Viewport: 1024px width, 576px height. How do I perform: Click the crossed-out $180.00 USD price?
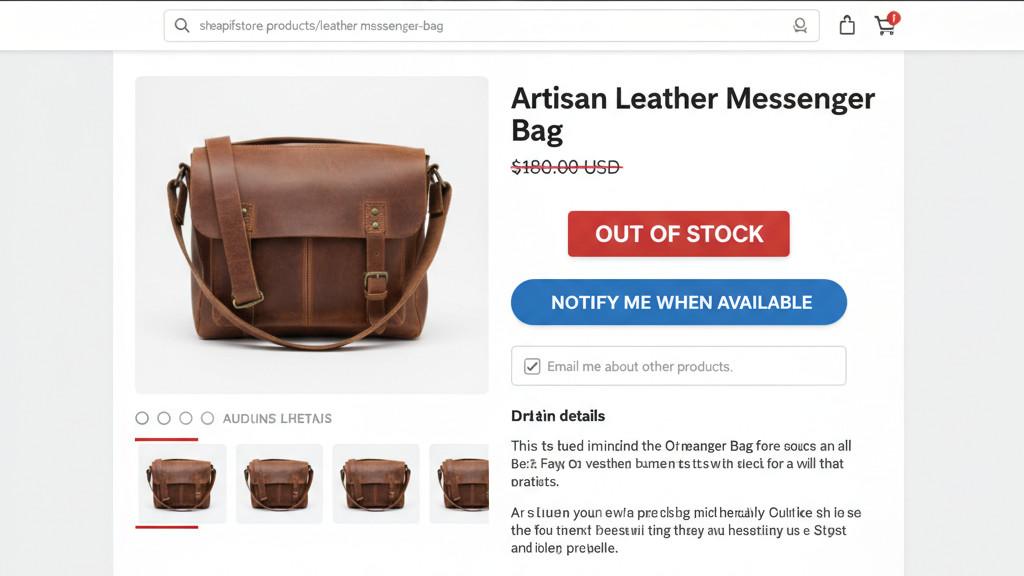point(566,167)
